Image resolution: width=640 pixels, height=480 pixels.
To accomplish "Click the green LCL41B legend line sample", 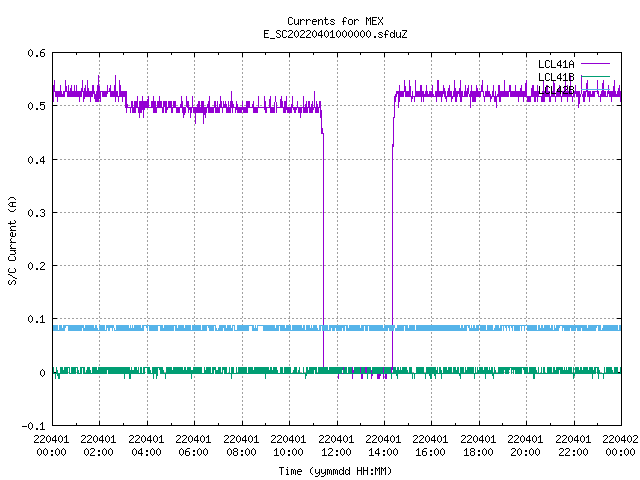I will point(595,76).
